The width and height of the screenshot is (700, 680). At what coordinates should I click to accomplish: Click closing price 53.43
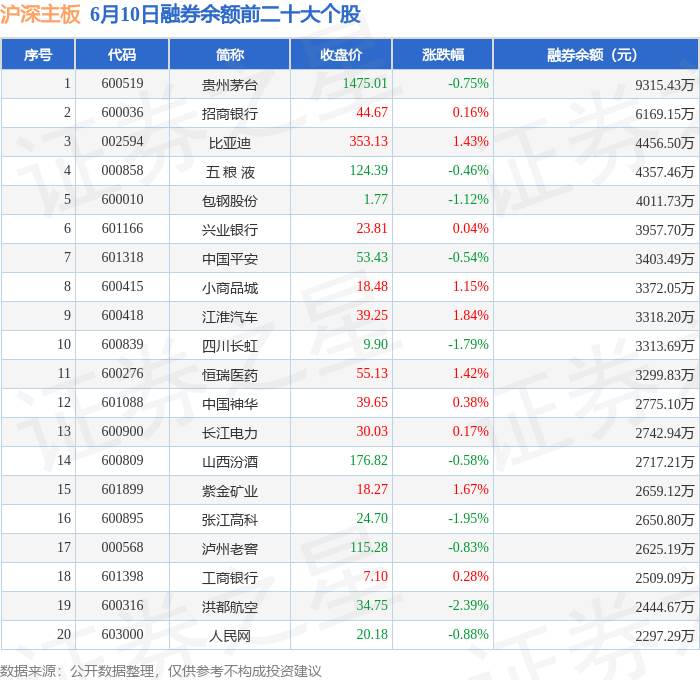pyautogui.click(x=372, y=258)
